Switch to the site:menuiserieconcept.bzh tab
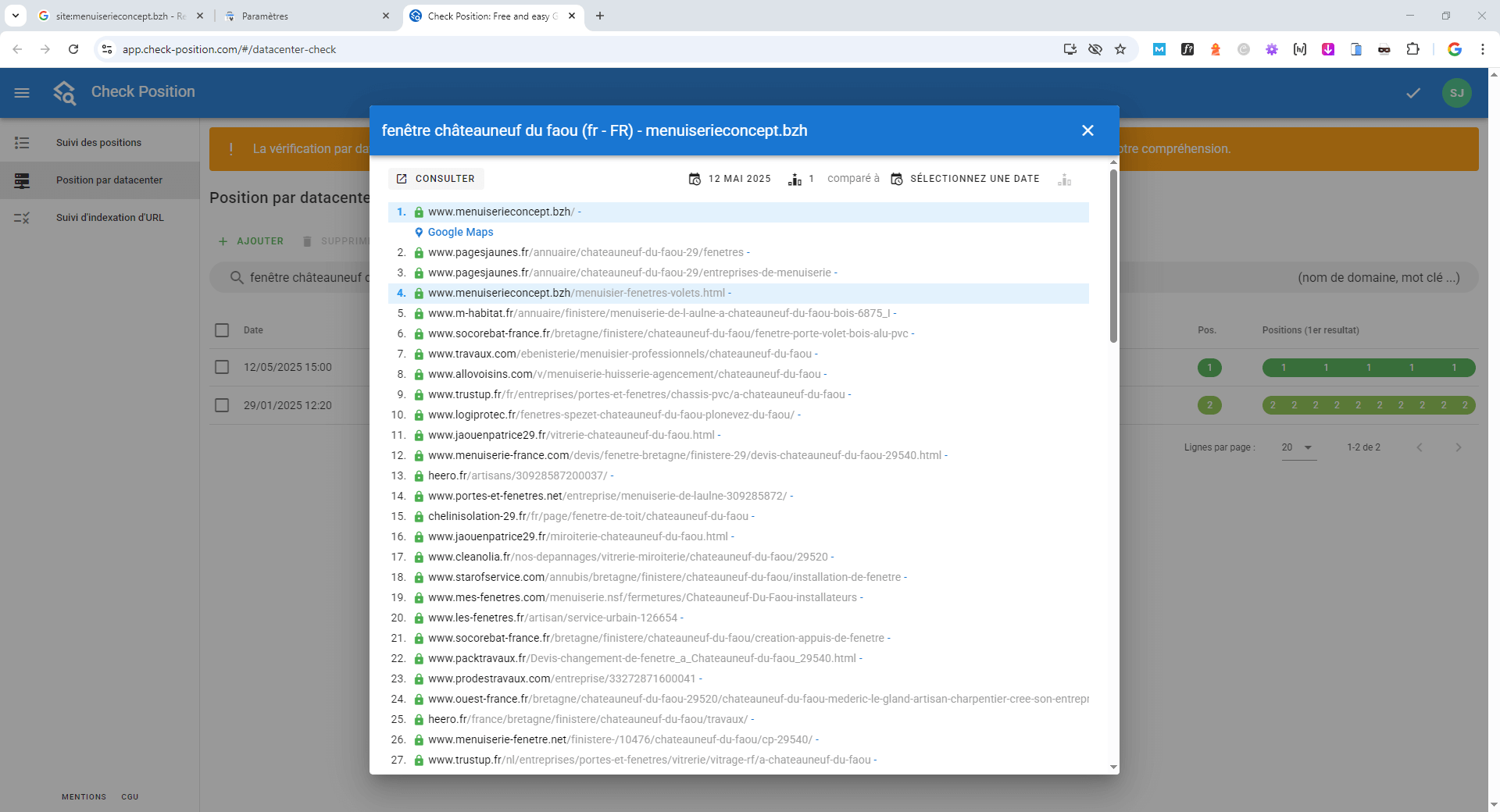This screenshot has height=812, width=1500. click(x=120, y=16)
